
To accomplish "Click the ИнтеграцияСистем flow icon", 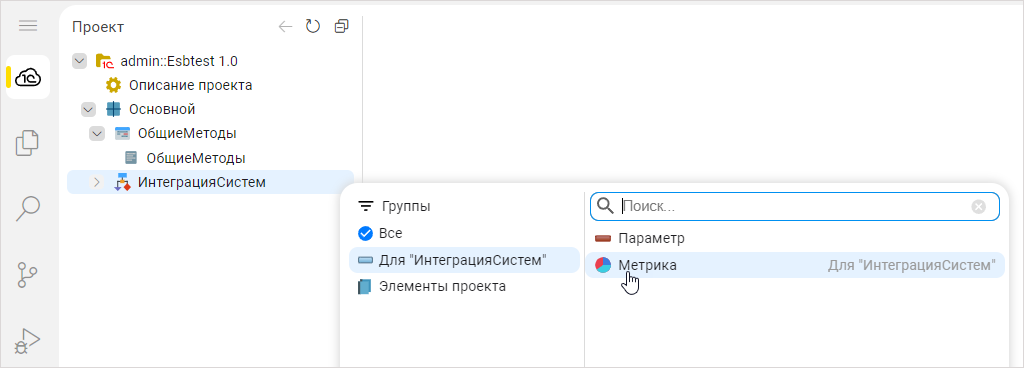I will pyautogui.click(x=122, y=182).
